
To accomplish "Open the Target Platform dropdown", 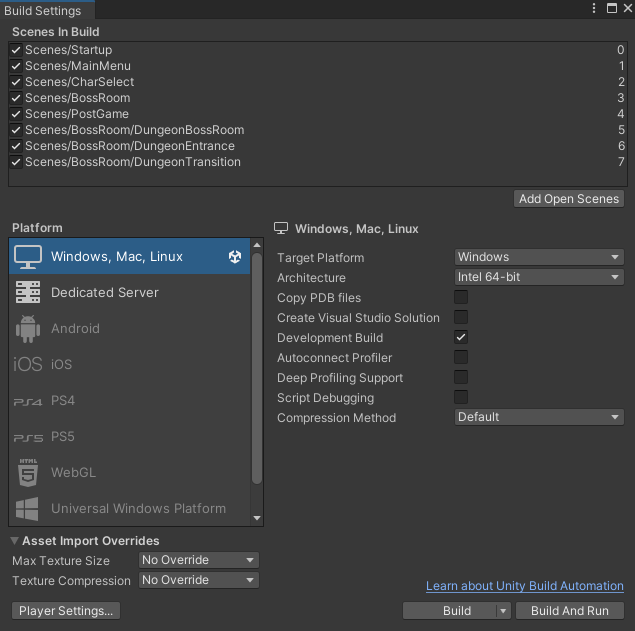I will pyautogui.click(x=539, y=257).
